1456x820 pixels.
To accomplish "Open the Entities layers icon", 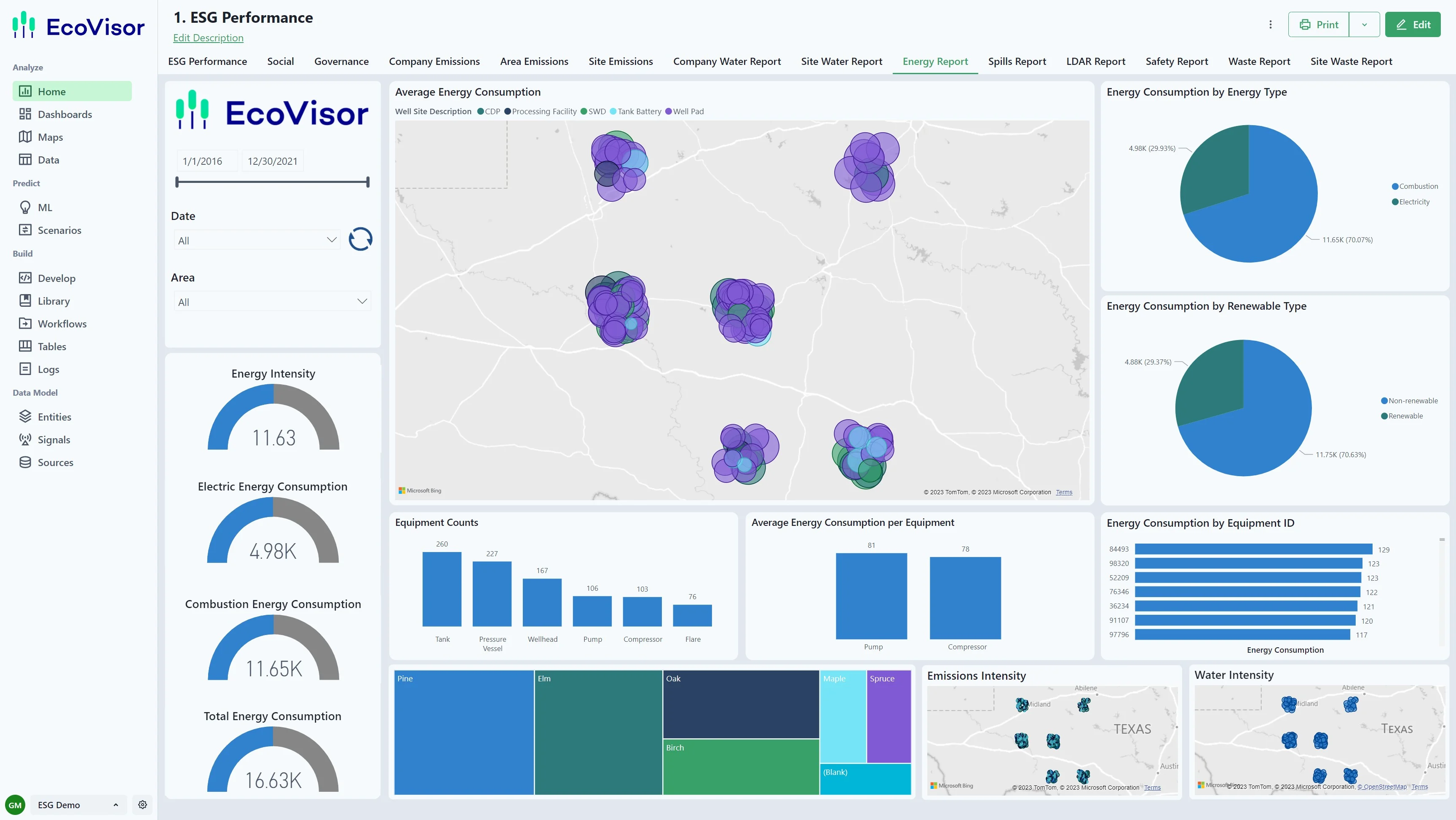I will (25, 417).
